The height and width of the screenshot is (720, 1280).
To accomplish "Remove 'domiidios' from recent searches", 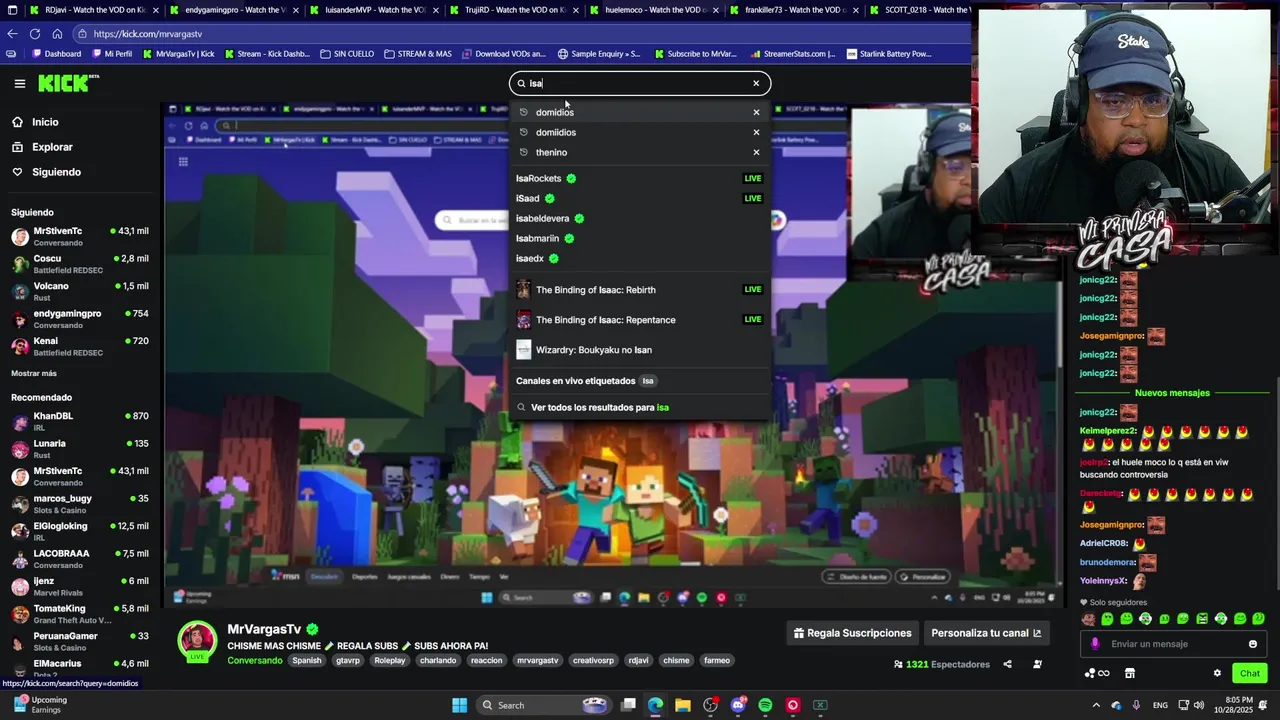I will coord(756,132).
